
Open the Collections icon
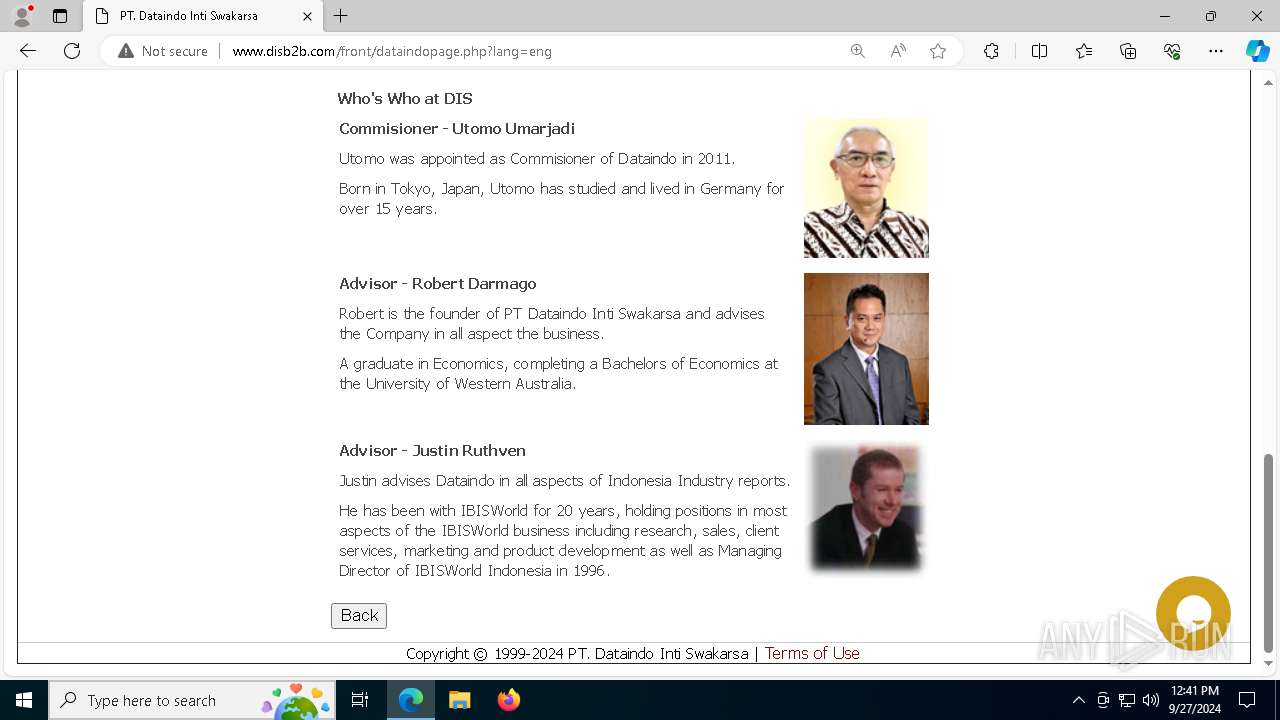pyautogui.click(x=1128, y=51)
